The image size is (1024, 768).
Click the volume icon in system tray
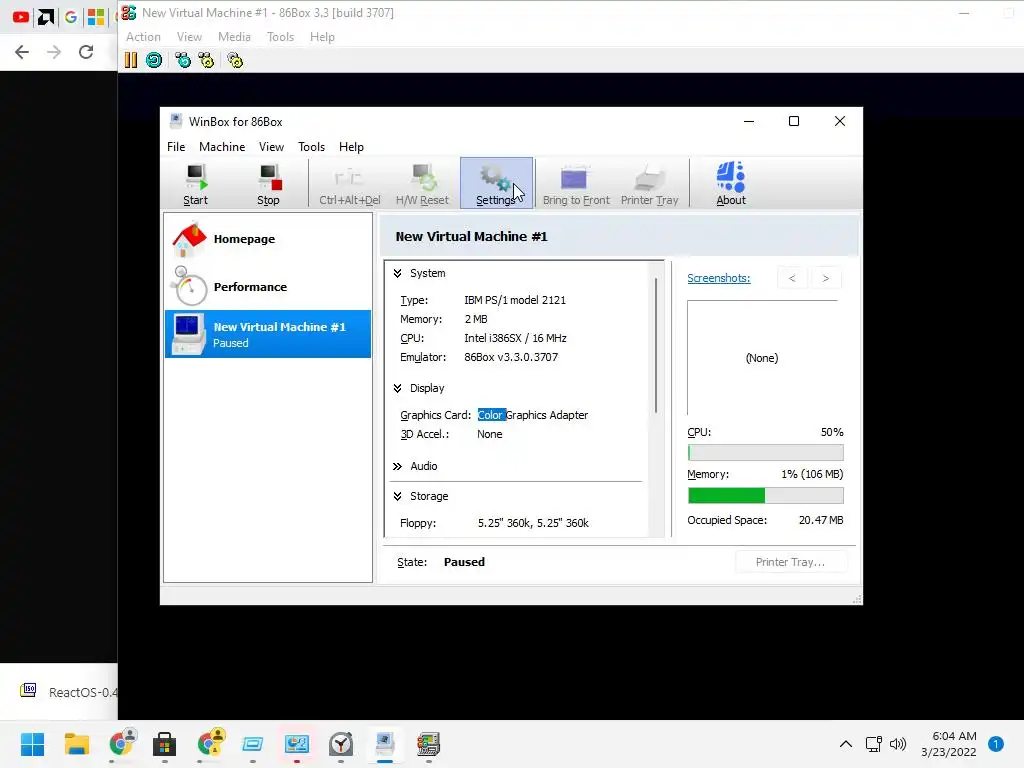[898, 744]
